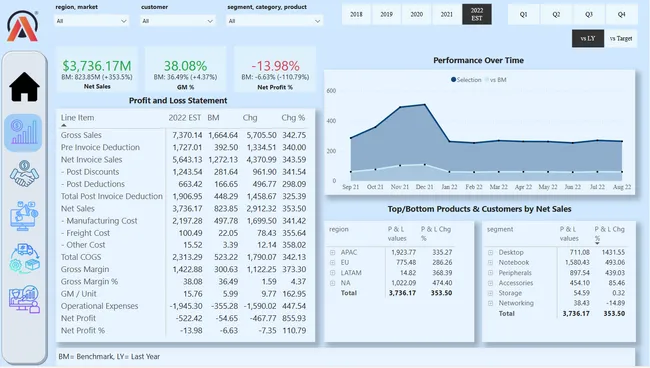Viewport: 650px width, 368px height.
Task: Expand the Accessories segment row
Action: 490,283
